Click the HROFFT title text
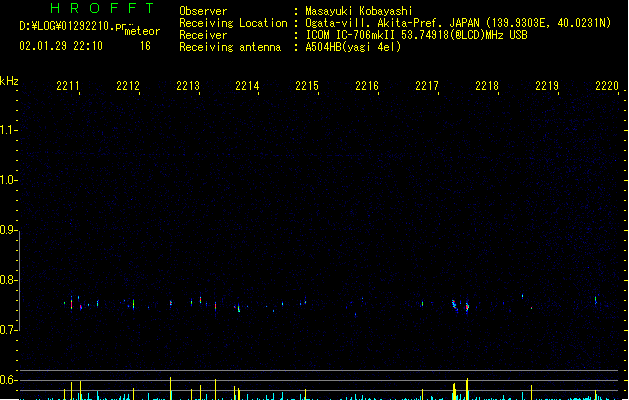This screenshot has height=400, width=629. click(102, 8)
